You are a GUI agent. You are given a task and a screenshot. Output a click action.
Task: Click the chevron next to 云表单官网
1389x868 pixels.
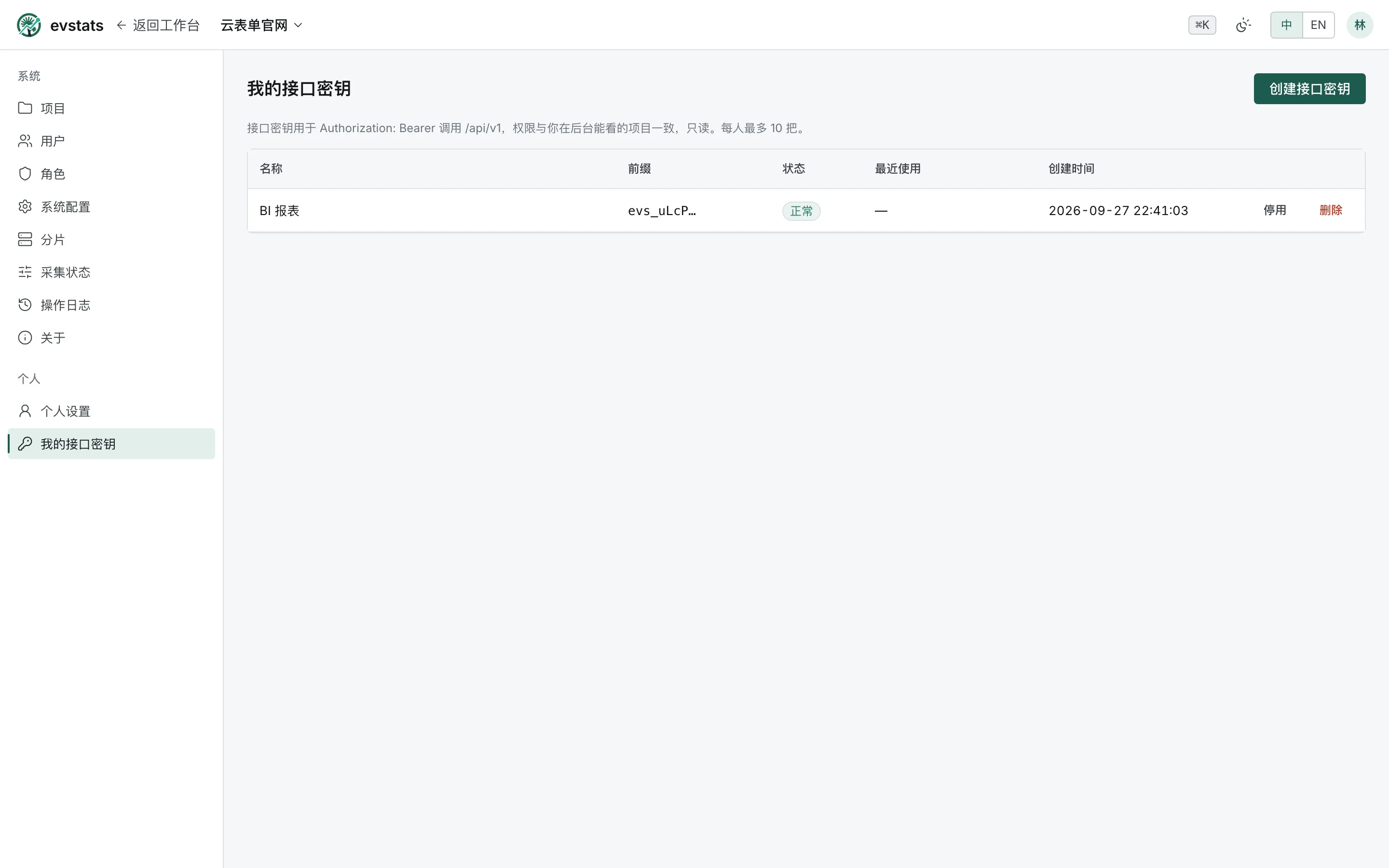298,25
